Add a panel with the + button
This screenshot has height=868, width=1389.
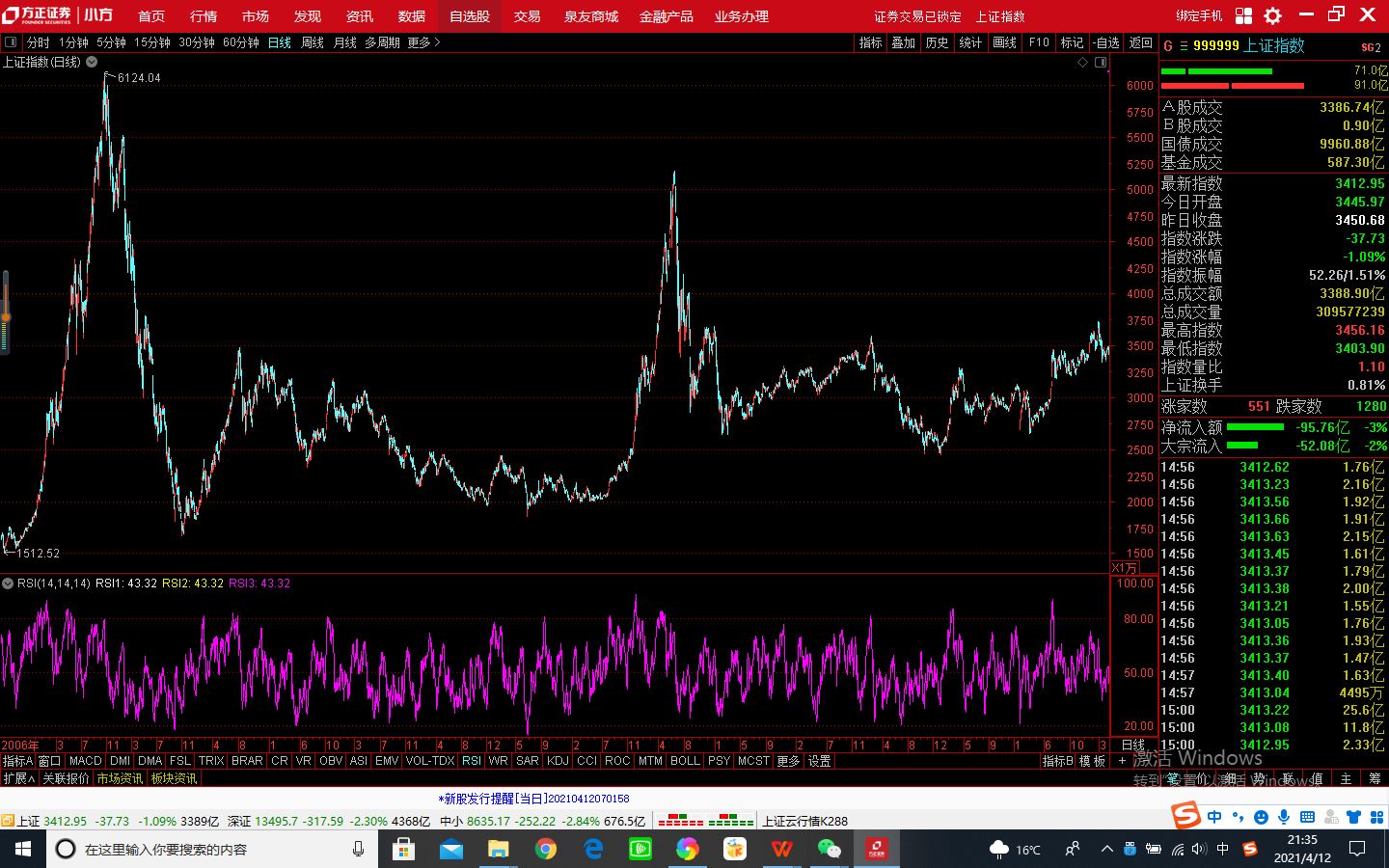[1122, 761]
